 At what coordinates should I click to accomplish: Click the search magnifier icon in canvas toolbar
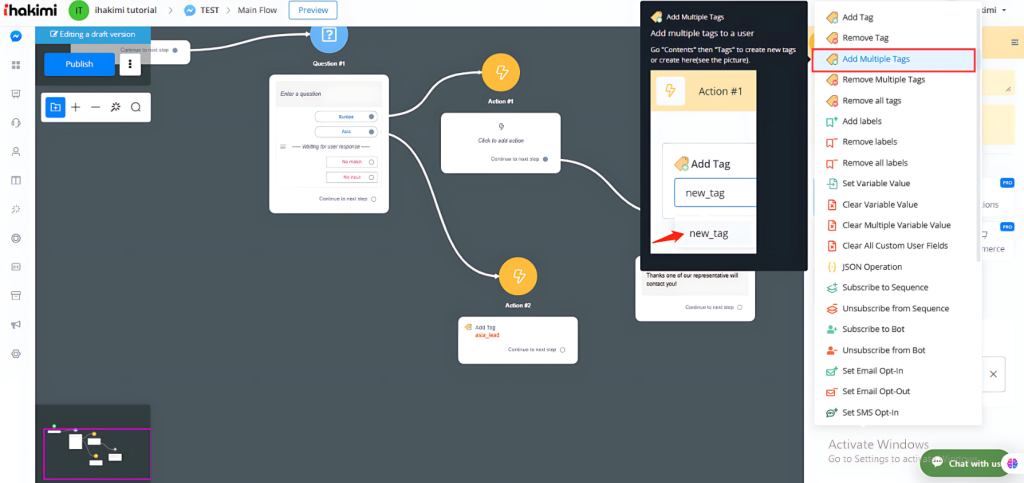(136, 107)
